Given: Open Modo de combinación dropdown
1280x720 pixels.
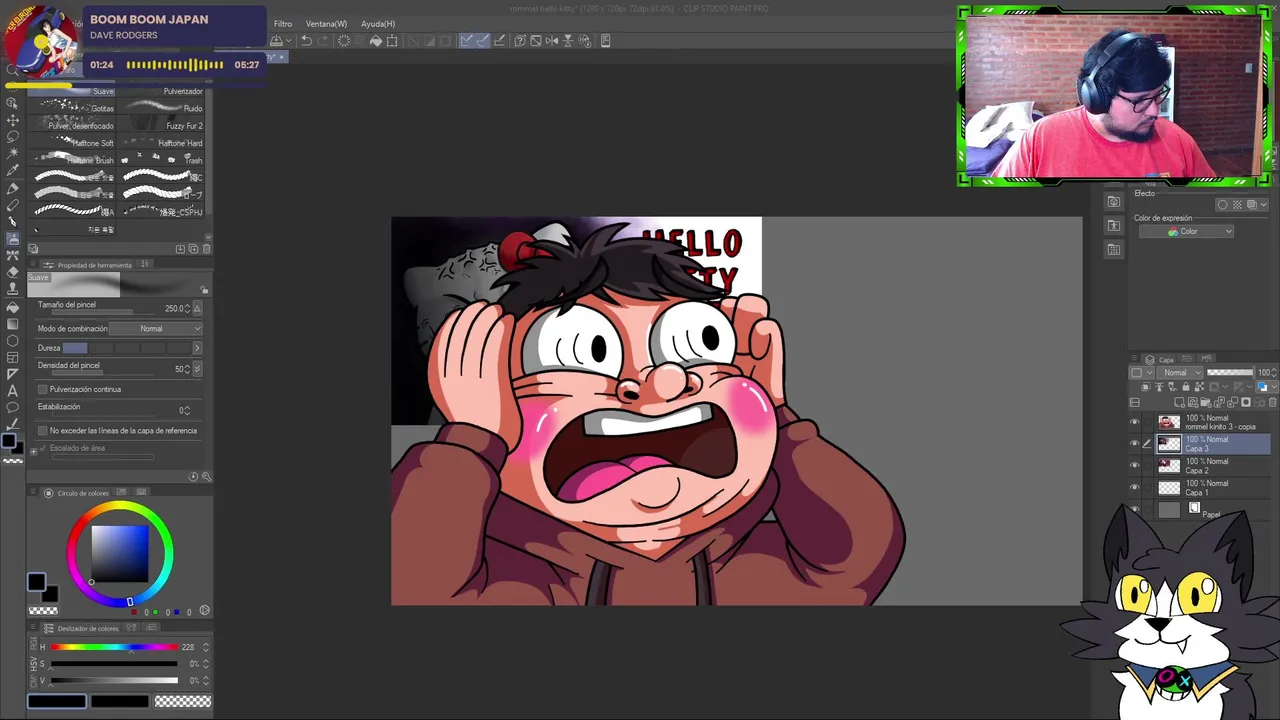Looking at the screenshot, I should click(155, 329).
